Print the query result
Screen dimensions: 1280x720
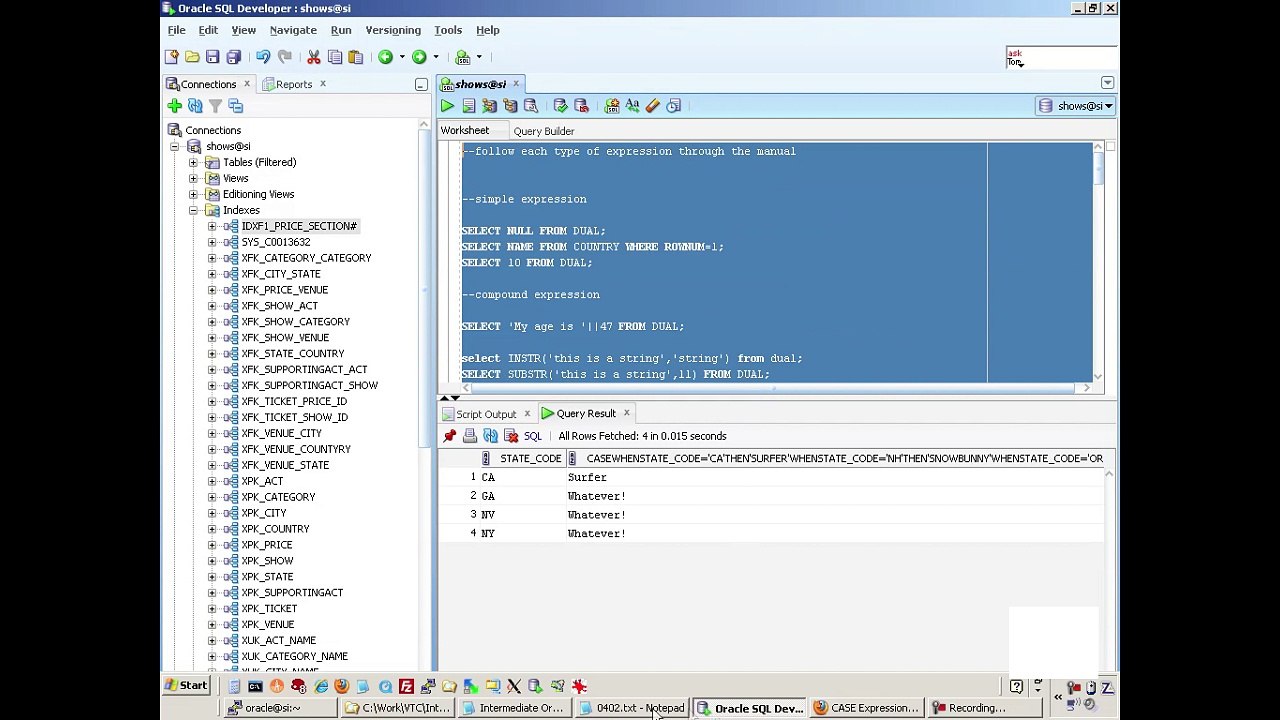(470, 436)
